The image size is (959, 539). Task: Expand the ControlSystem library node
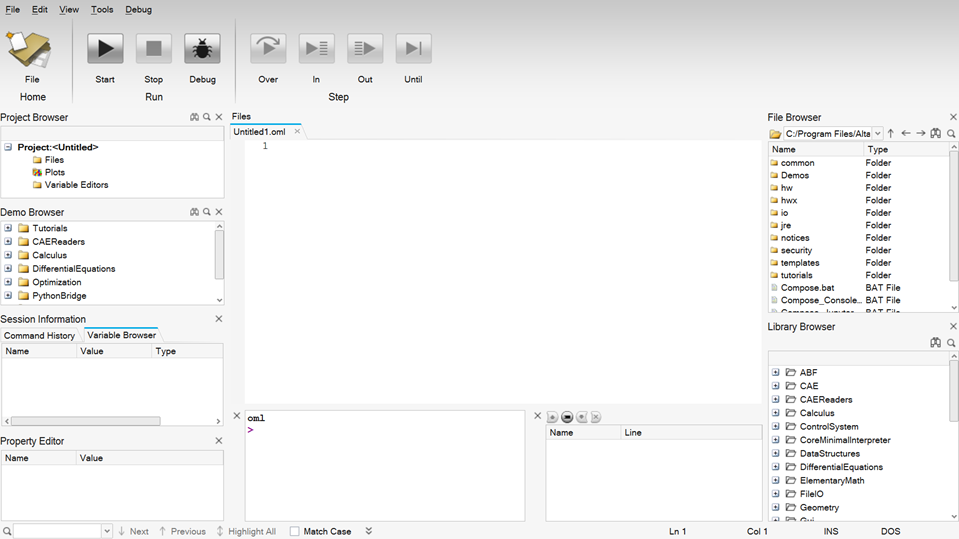click(x=776, y=427)
